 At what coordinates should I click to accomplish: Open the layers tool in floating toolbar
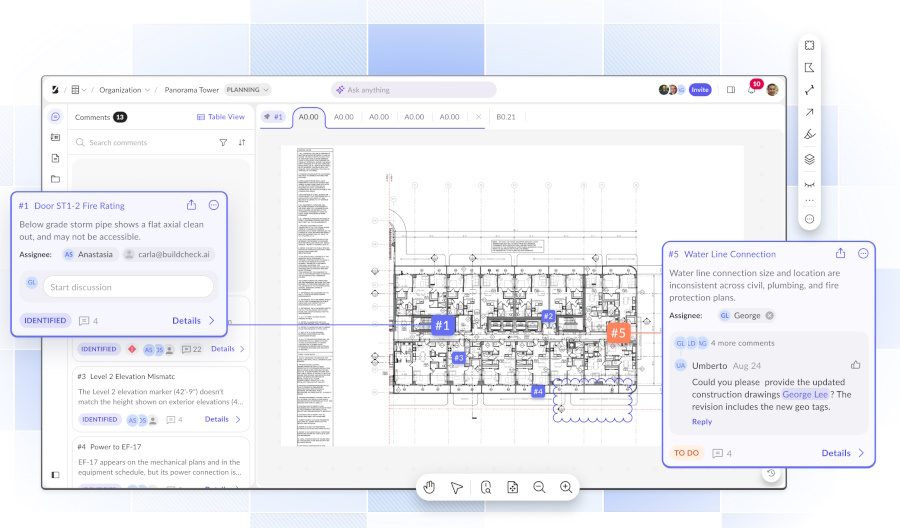[810, 158]
